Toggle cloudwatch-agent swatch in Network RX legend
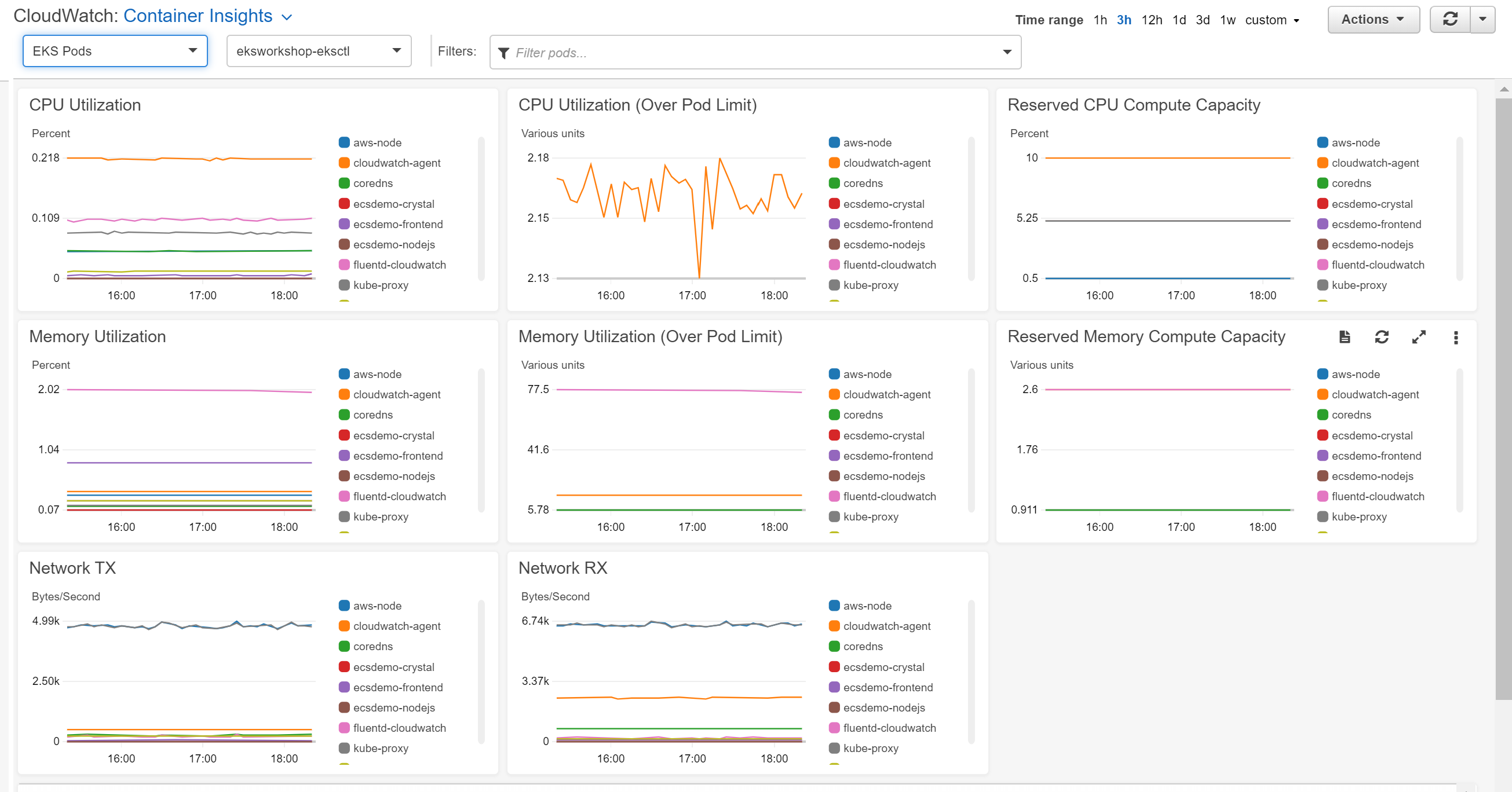Screen dimensions: 1512x792 coord(834,626)
